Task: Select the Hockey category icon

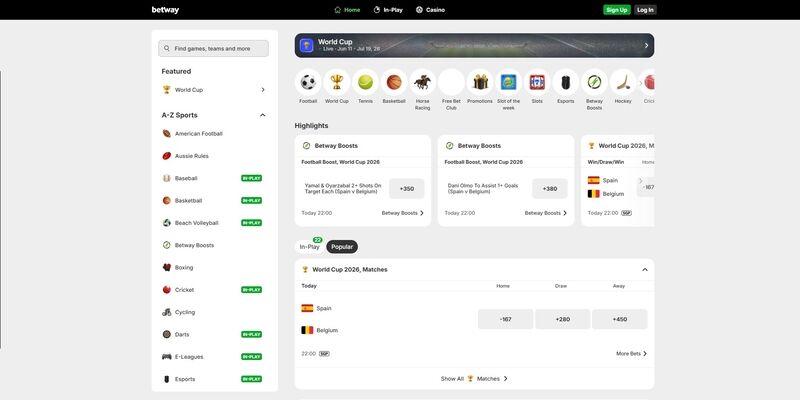Action: tap(623, 82)
